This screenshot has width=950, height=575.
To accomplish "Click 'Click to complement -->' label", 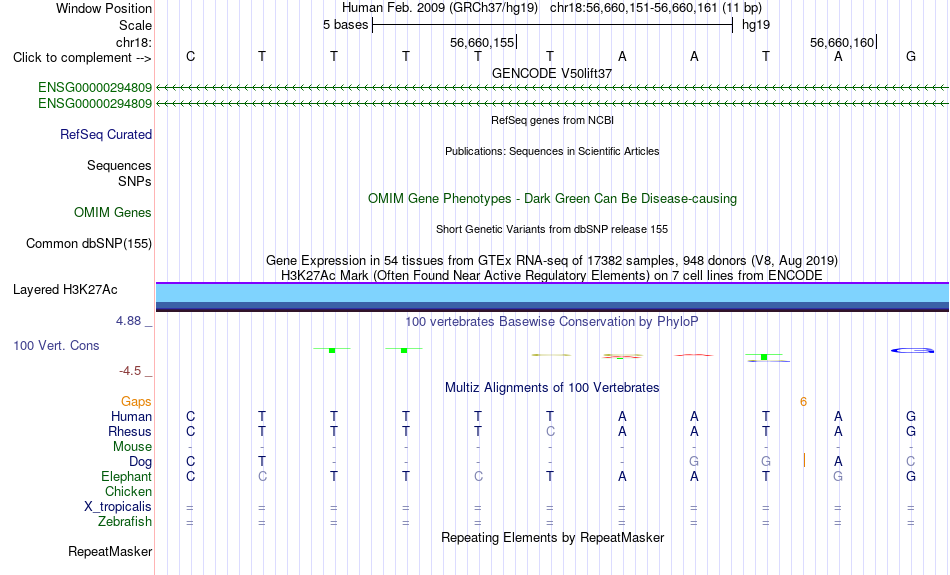I will pyautogui.click(x=82, y=58).
